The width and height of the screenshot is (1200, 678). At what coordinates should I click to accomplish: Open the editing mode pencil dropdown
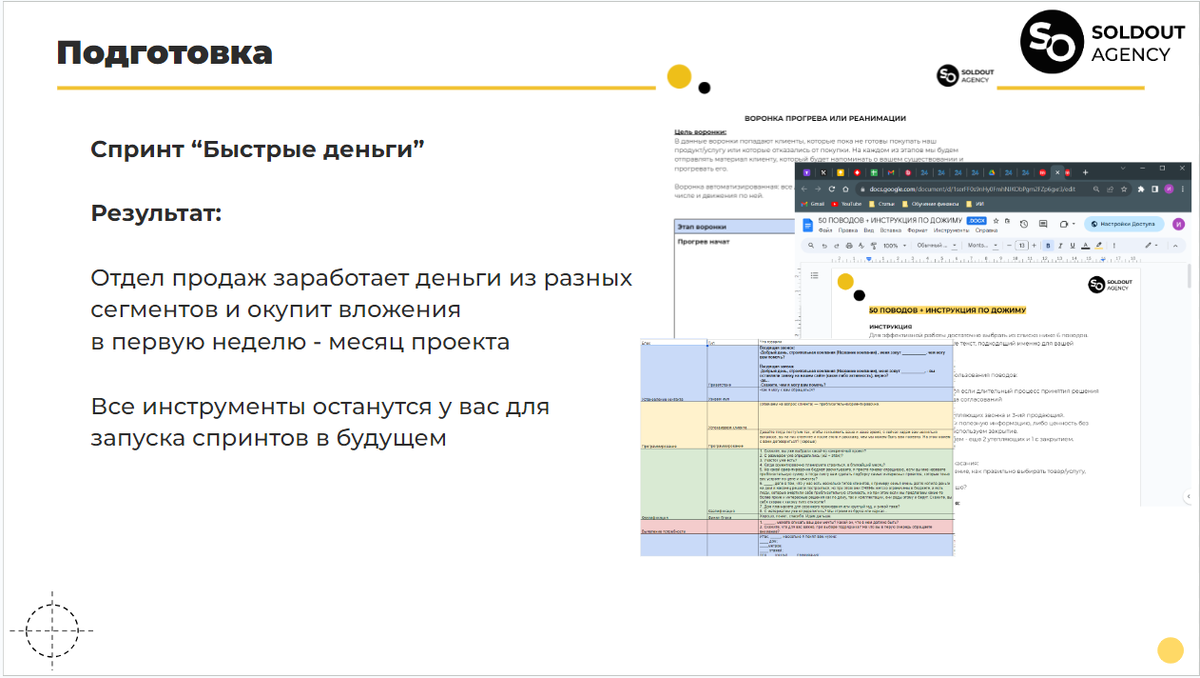1151,245
